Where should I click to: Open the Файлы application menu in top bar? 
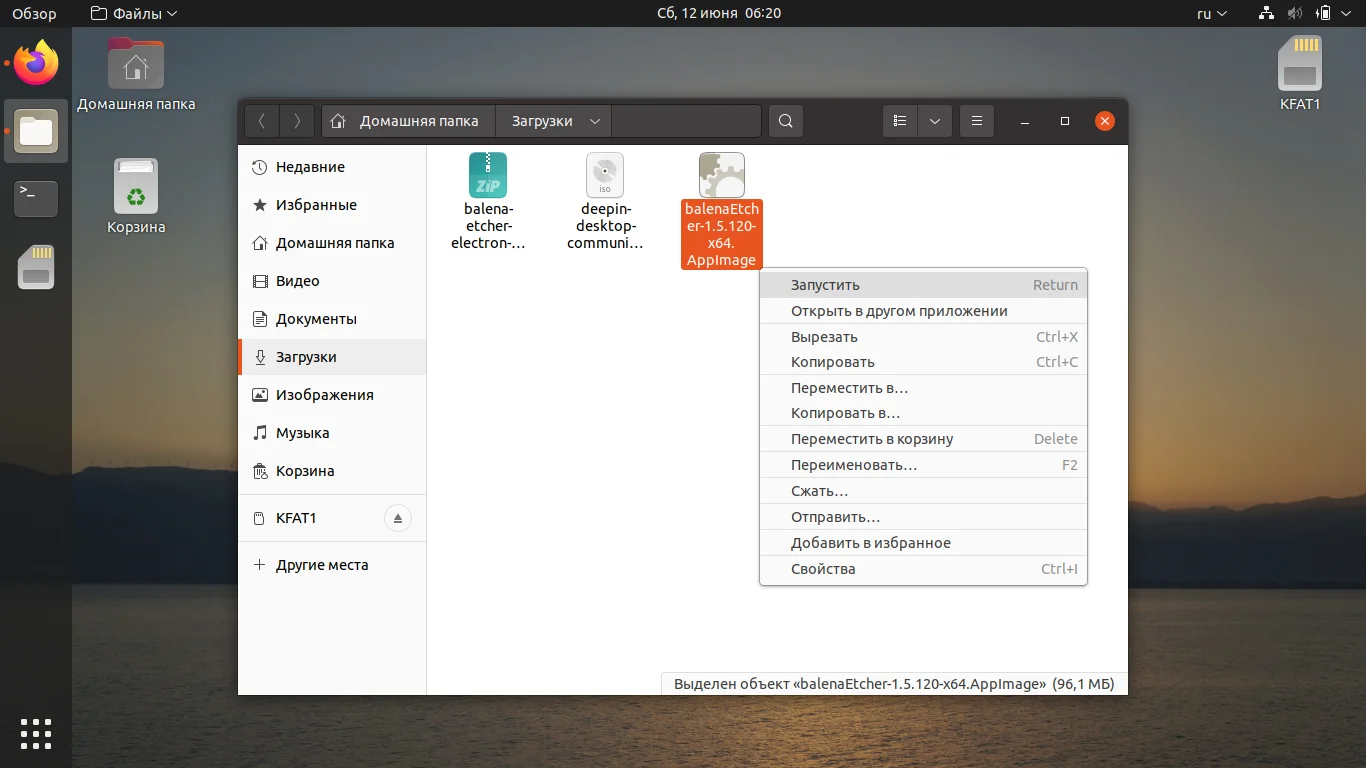(133, 14)
